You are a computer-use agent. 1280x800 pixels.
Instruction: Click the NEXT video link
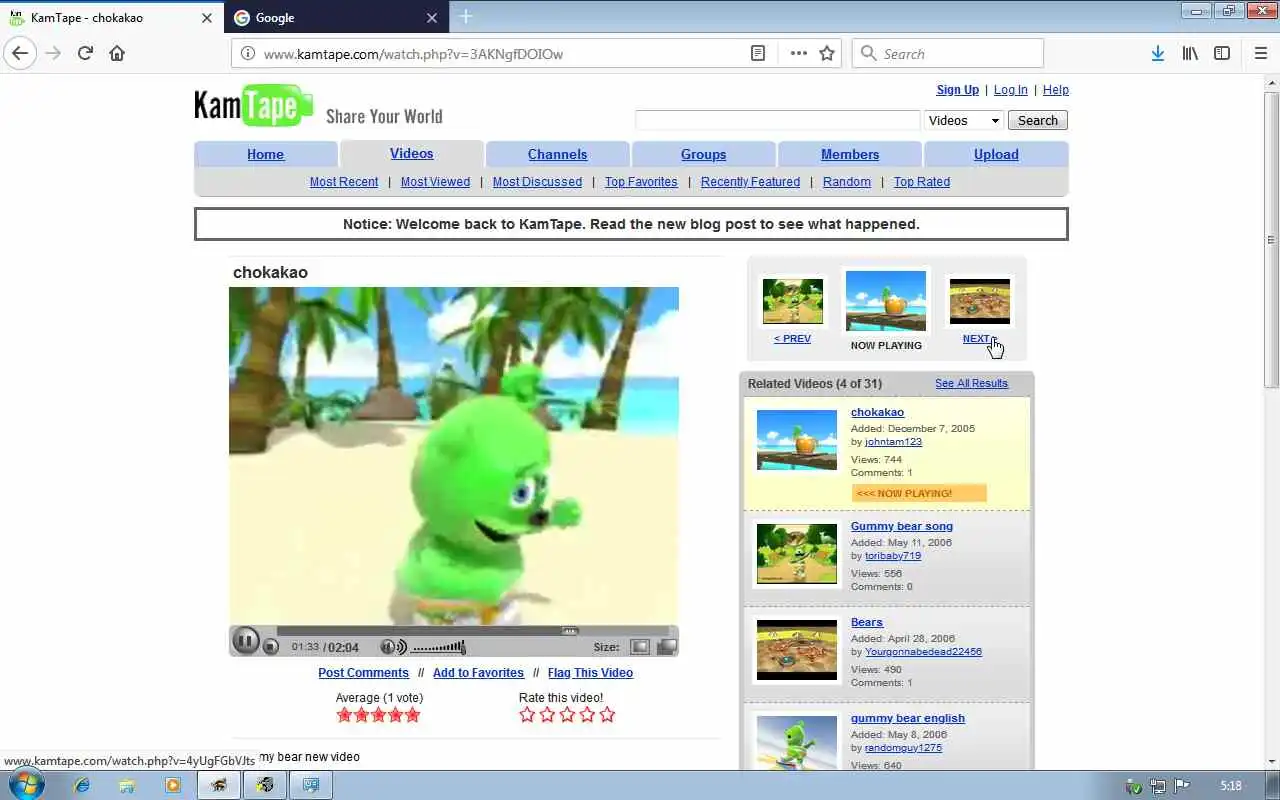(979, 338)
